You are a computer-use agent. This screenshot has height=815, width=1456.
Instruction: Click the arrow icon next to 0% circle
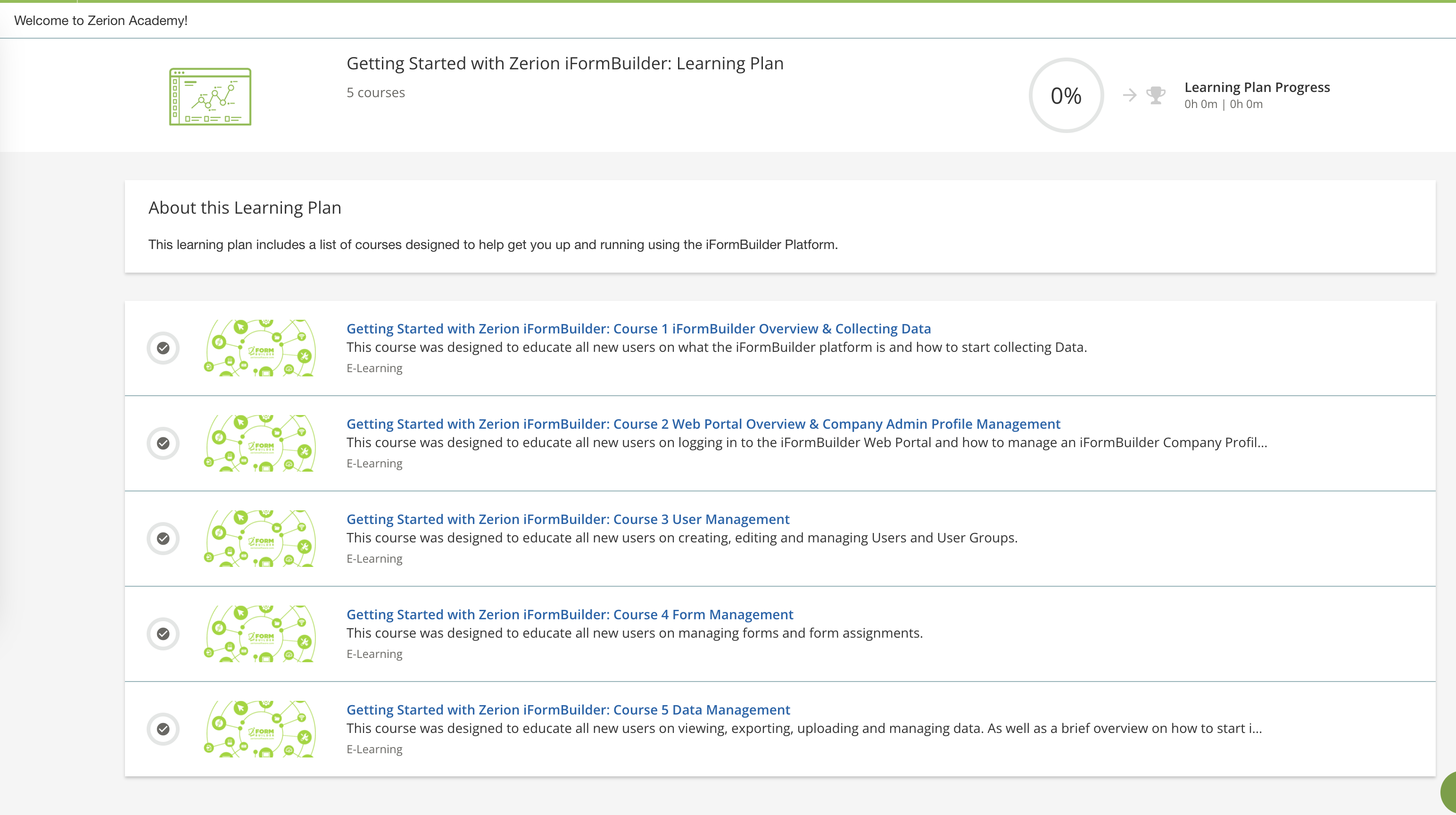pos(1129,95)
